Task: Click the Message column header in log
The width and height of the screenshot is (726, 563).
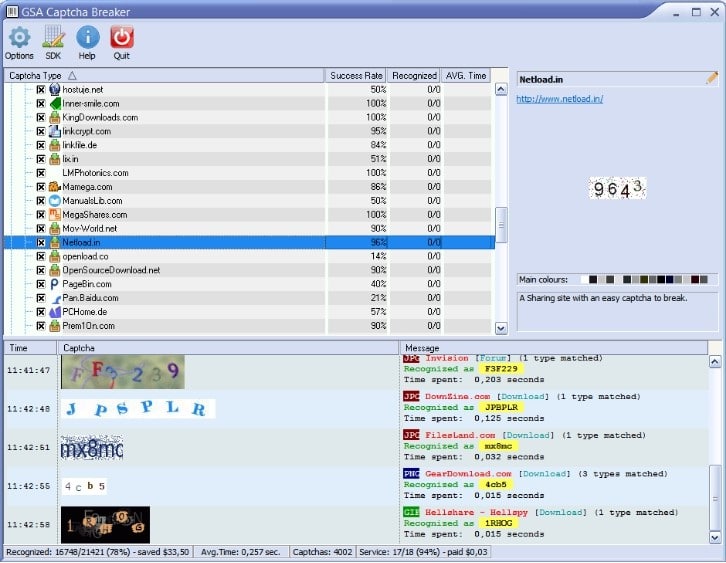Action: point(553,347)
